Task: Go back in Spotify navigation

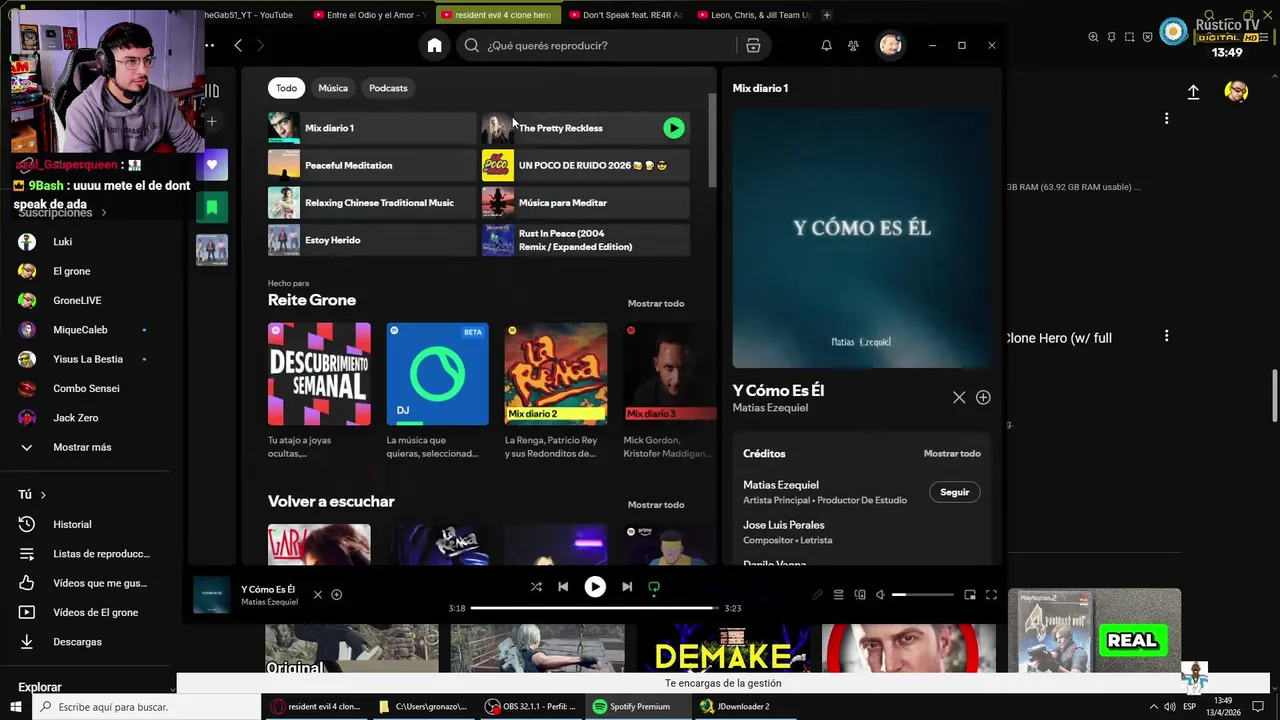Action: coord(238,45)
